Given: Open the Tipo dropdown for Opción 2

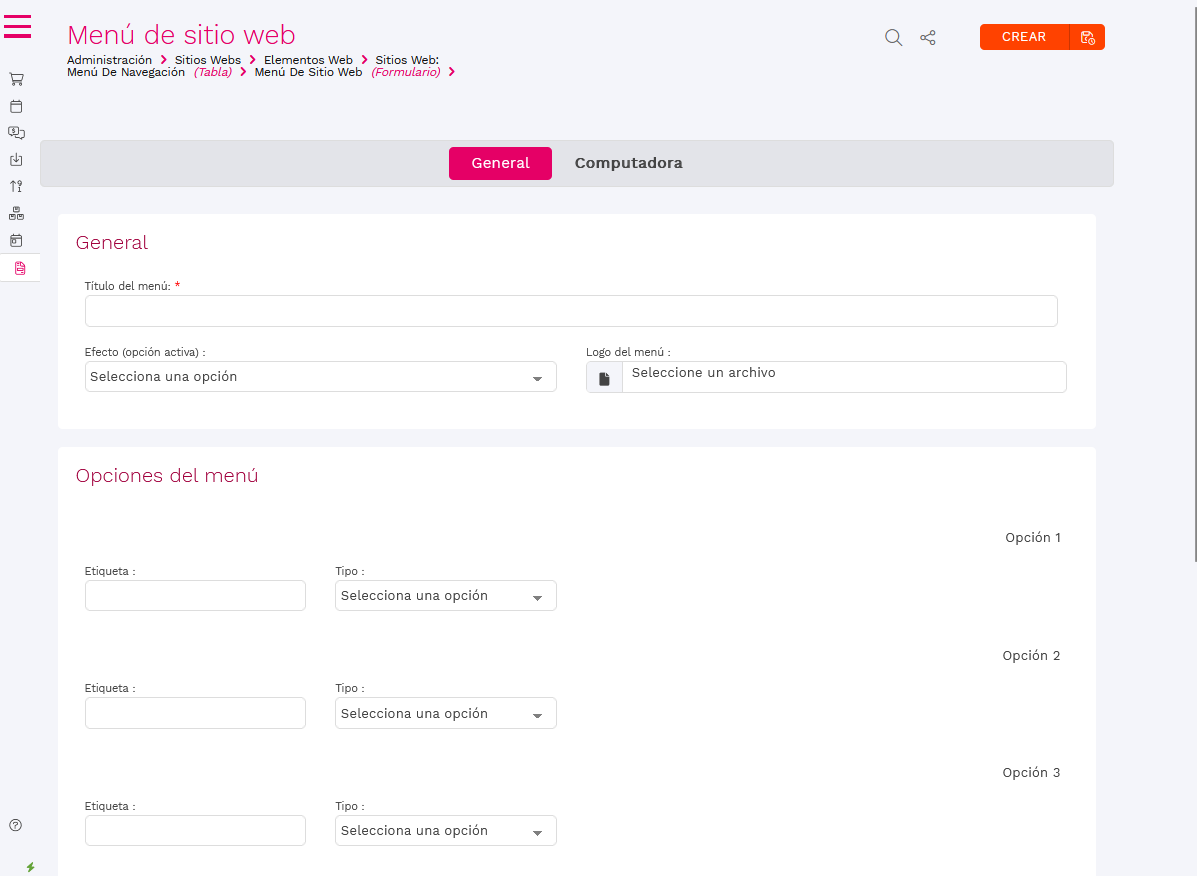Looking at the screenshot, I should tap(445, 714).
